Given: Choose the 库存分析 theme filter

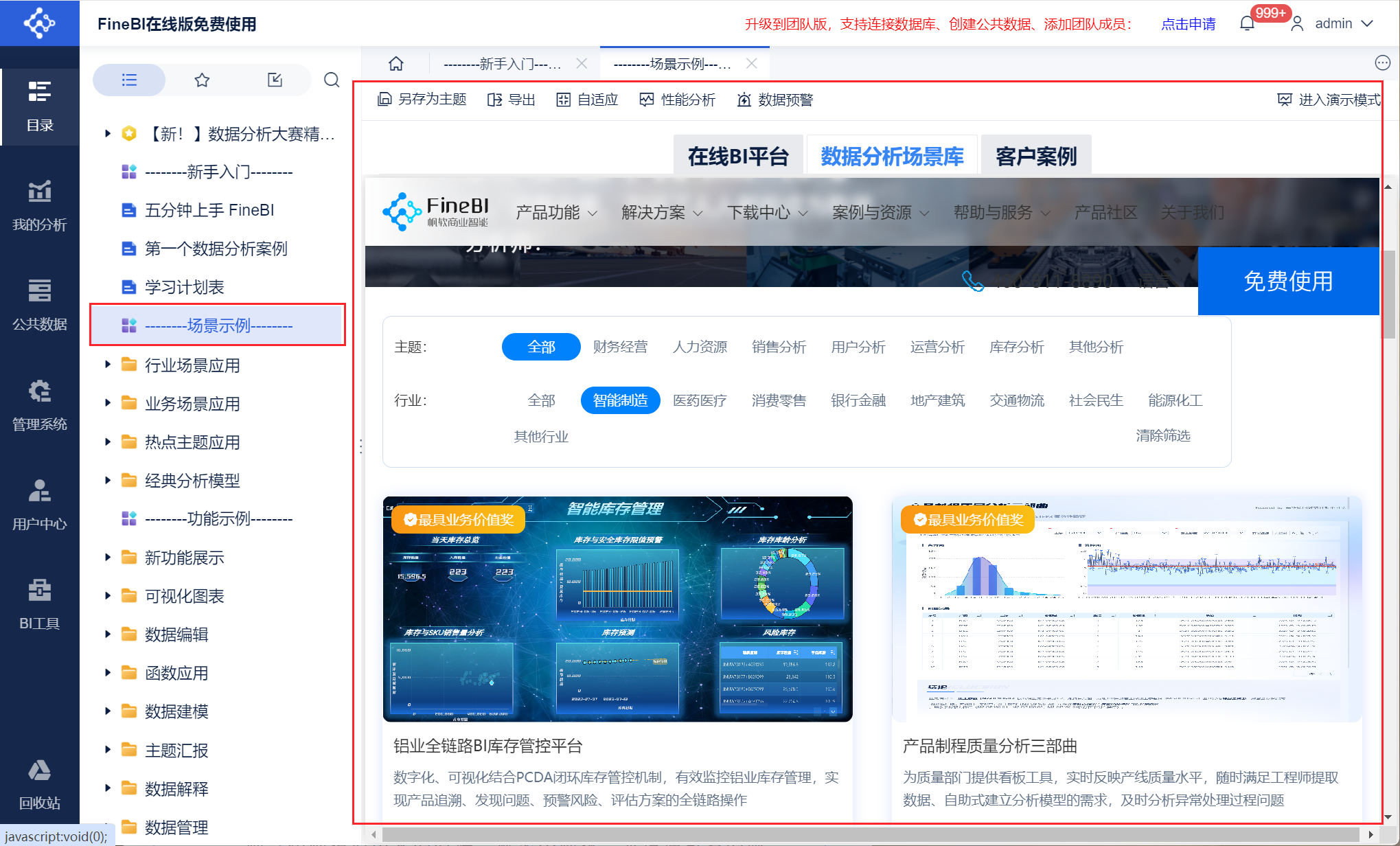Looking at the screenshot, I should coord(1016,347).
